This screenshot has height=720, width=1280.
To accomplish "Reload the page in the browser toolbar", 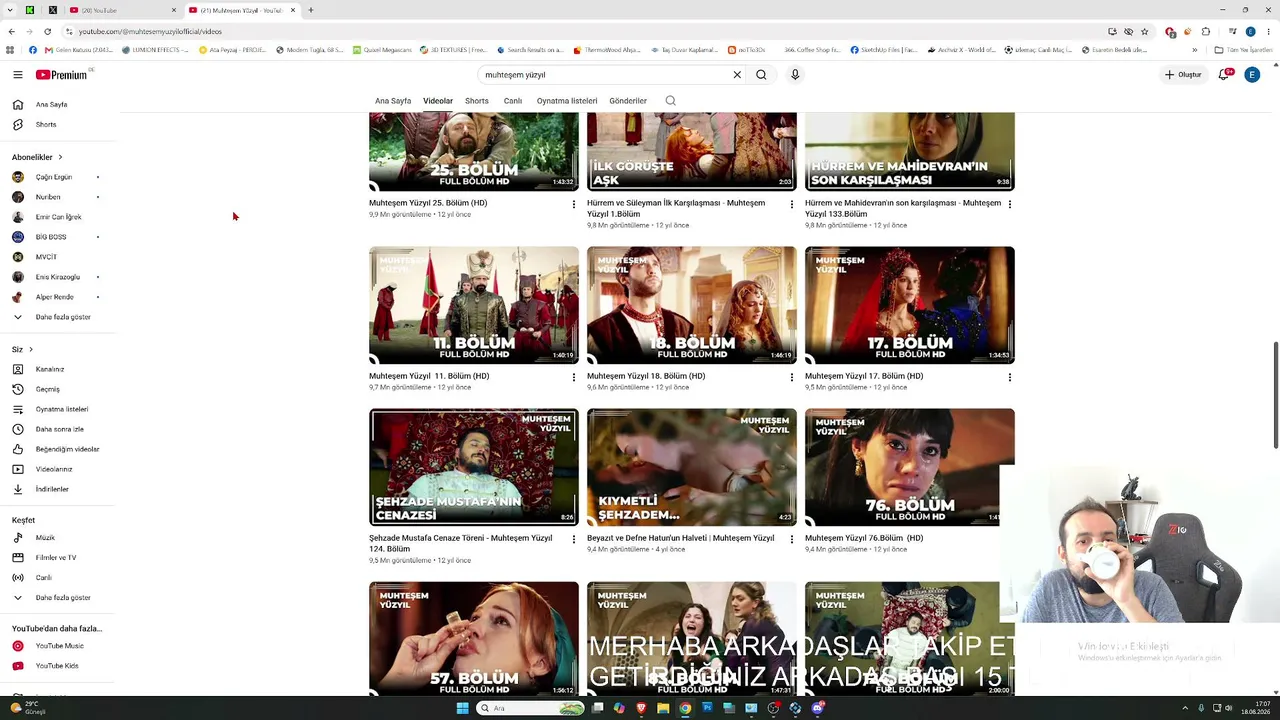I will point(47,31).
